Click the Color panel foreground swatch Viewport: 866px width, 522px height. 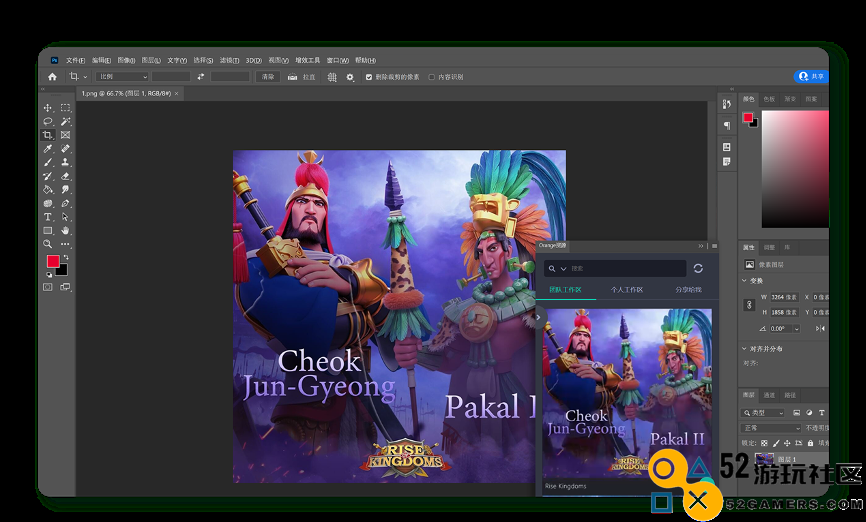[x=748, y=117]
